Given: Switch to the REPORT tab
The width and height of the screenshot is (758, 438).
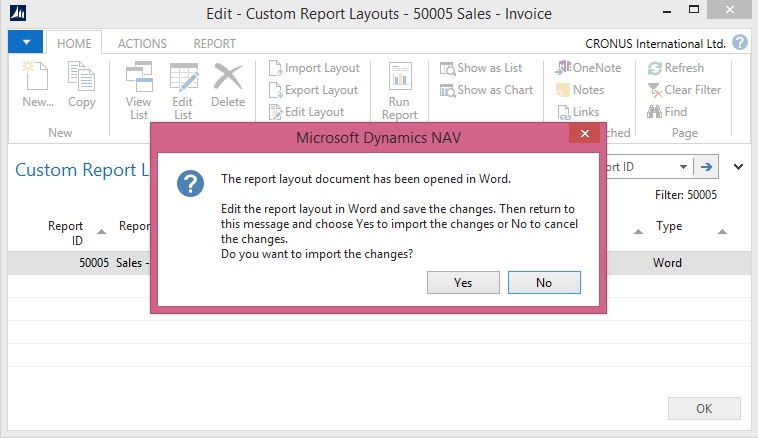Looking at the screenshot, I should (x=215, y=44).
